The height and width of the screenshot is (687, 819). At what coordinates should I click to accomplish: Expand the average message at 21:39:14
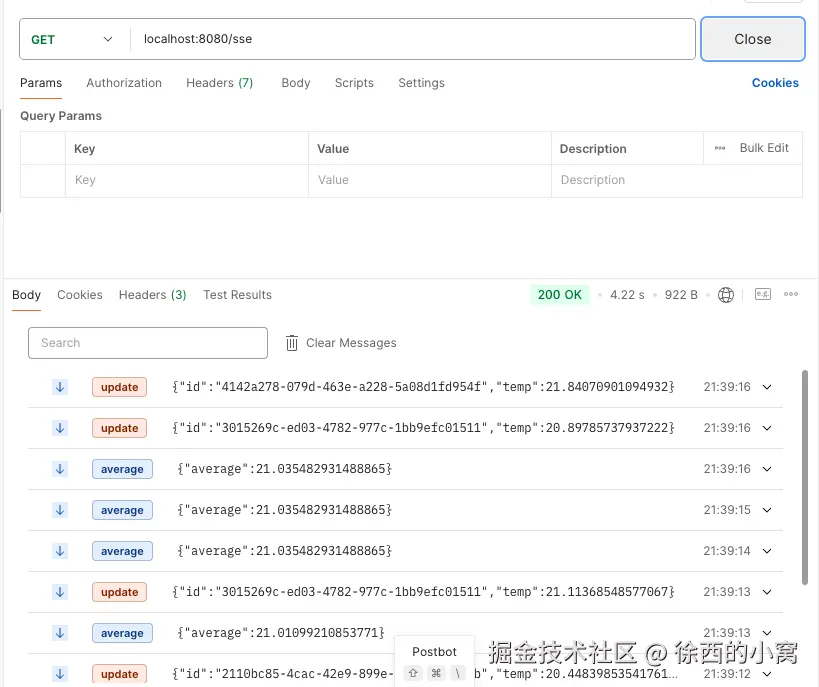coord(767,551)
